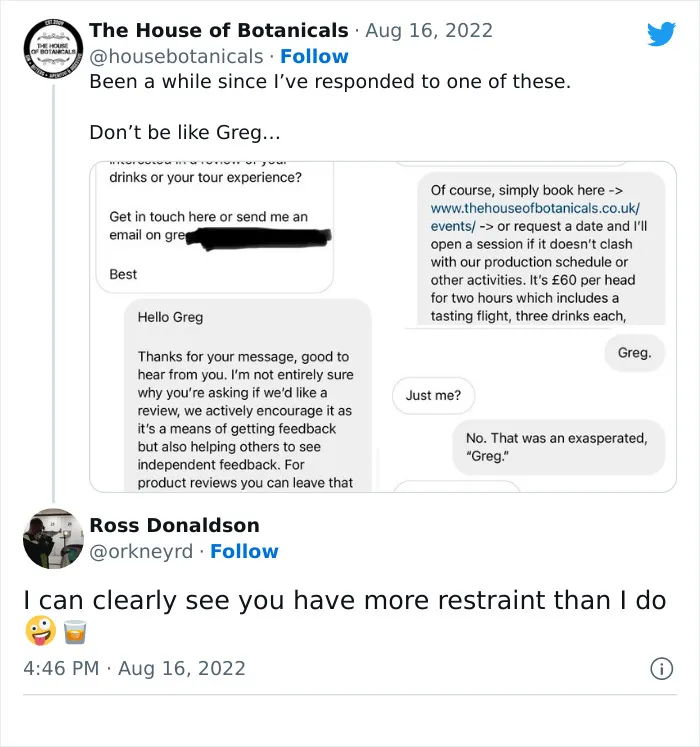The image size is (700, 747).
Task: Open the @orkneyrd handle link
Action: point(141,551)
